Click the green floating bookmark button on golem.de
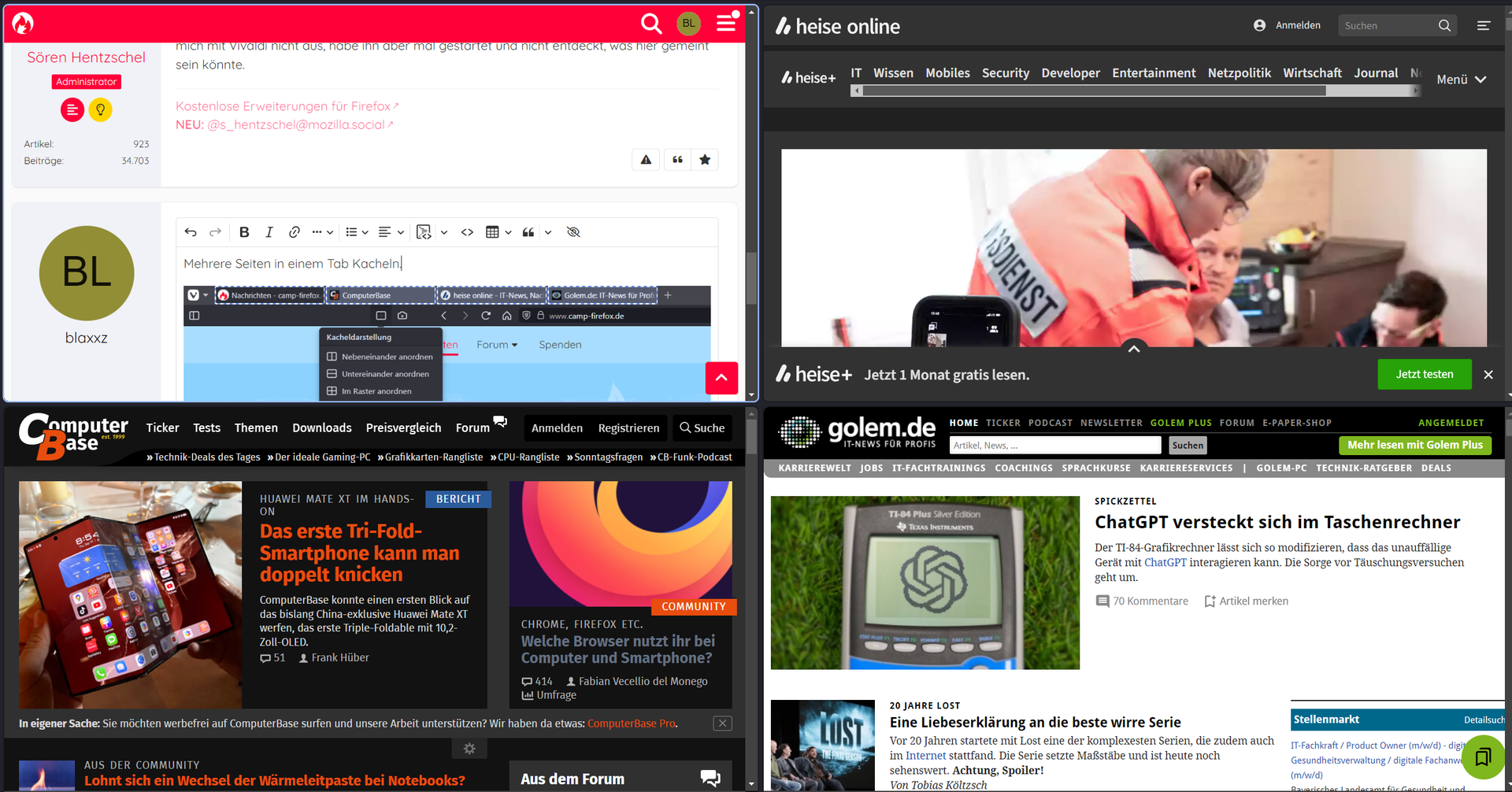The image size is (1512, 792). tap(1483, 757)
